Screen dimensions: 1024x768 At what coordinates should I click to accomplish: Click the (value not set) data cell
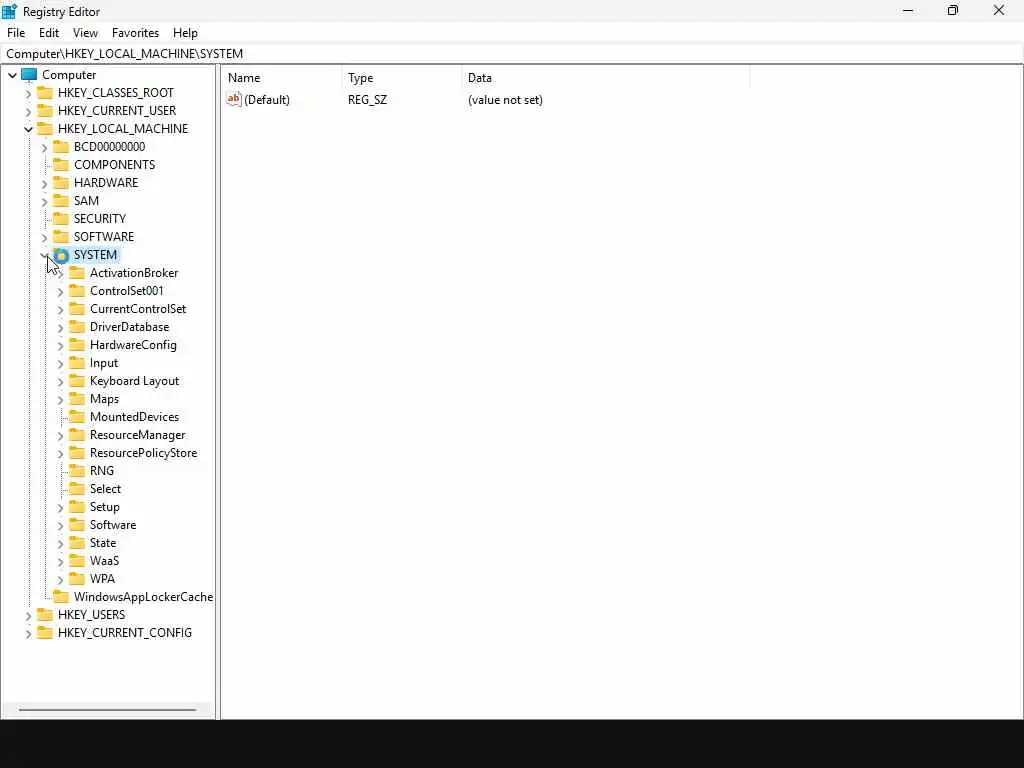[x=505, y=100]
